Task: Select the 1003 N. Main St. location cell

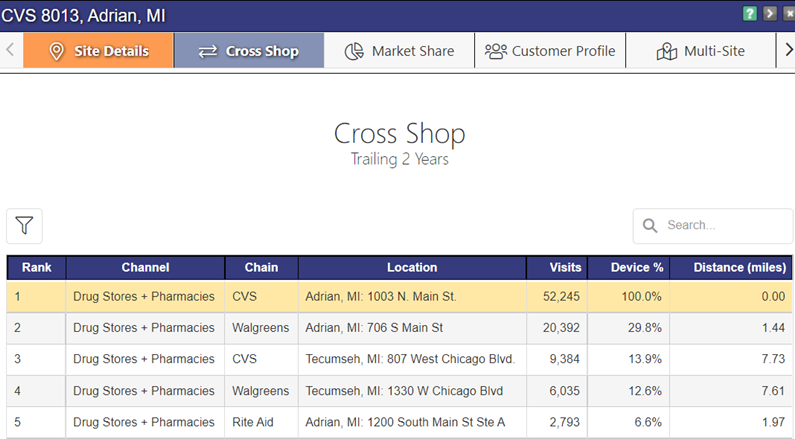Action: pos(412,297)
